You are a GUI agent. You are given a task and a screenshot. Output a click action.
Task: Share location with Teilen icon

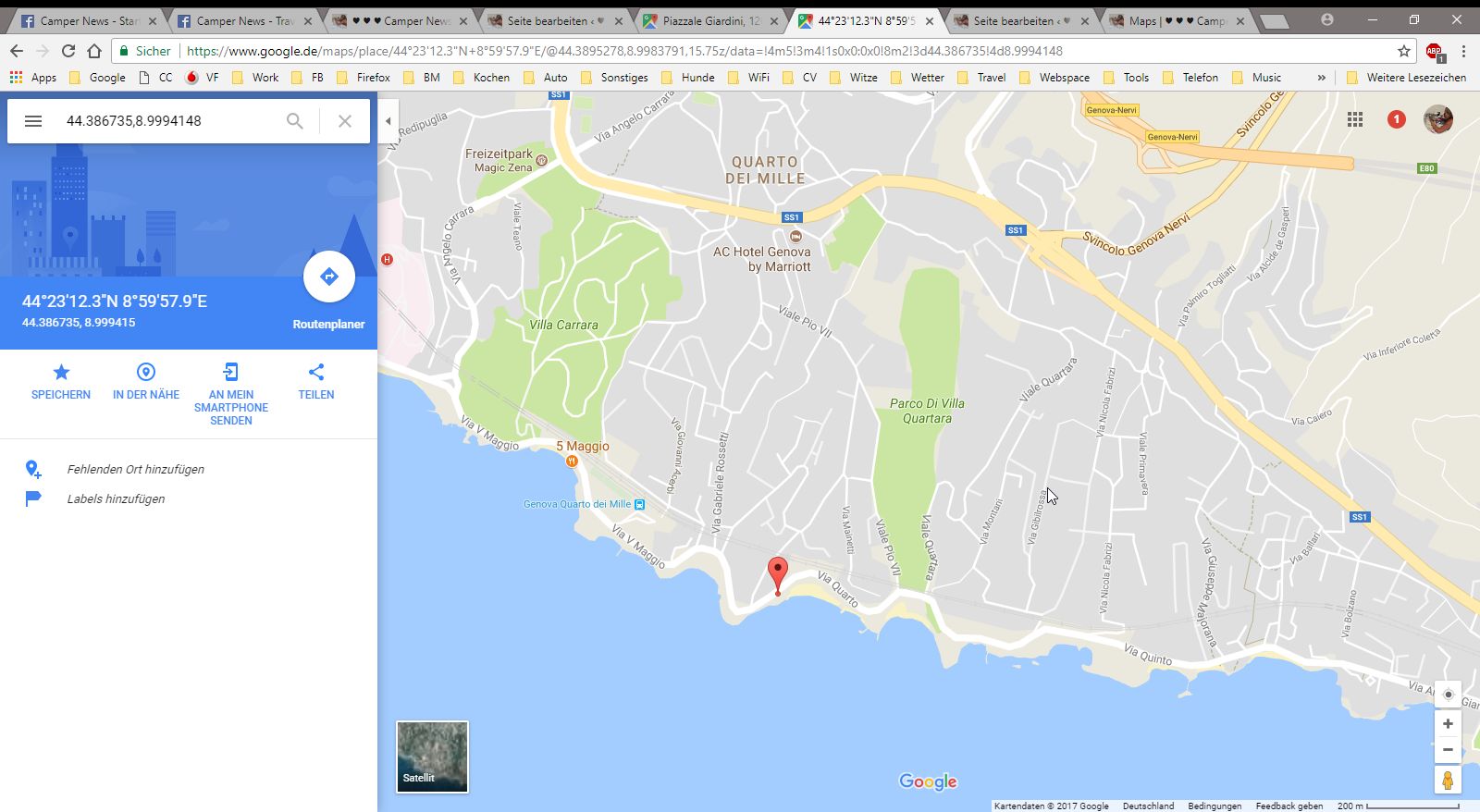pos(316,381)
